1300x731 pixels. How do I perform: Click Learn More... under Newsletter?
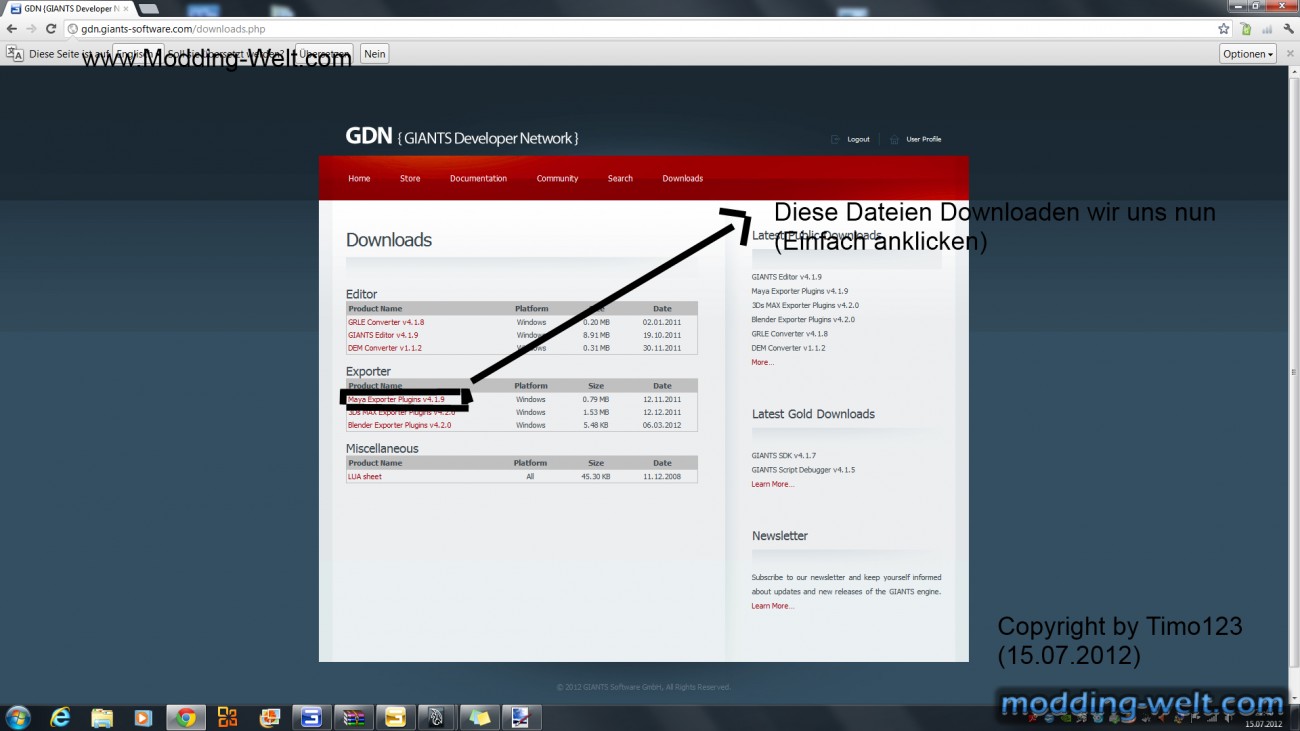tap(773, 606)
